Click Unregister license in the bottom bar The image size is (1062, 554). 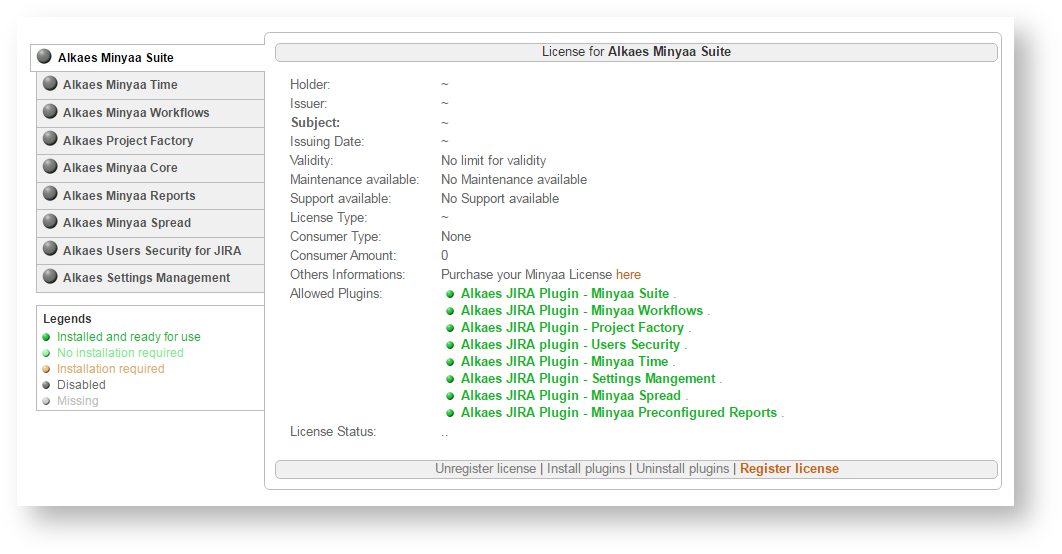coord(486,469)
